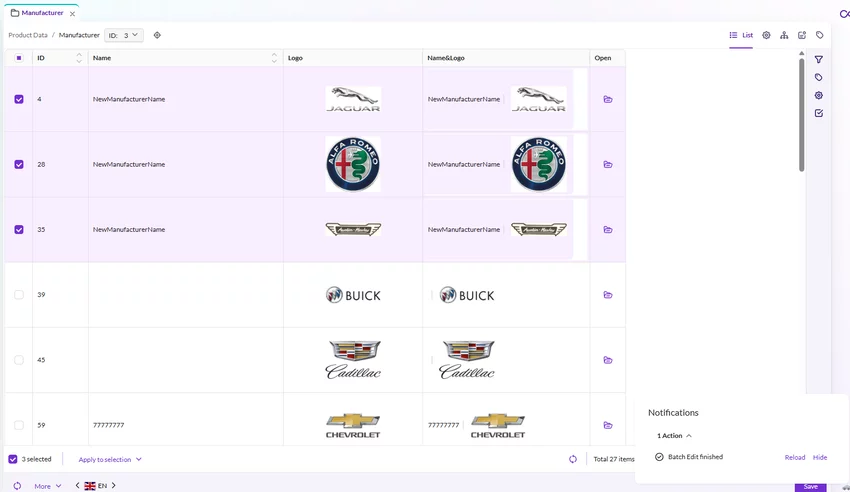Uncheck the row with ID 4
Image resolution: width=850 pixels, height=492 pixels.
pyautogui.click(x=19, y=99)
